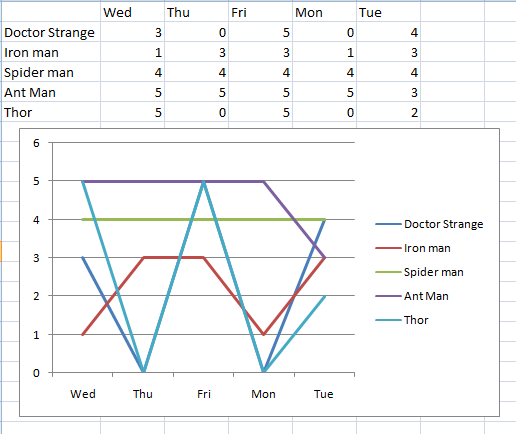
Task: Select the Spider man legend entry
Action: [x=419, y=272]
